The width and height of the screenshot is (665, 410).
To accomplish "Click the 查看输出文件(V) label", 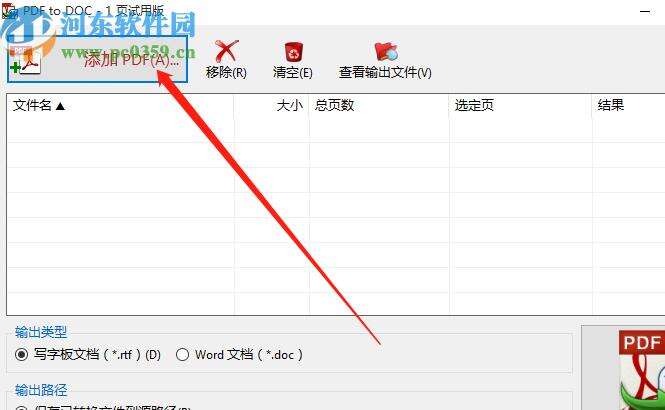I will pyautogui.click(x=385, y=73).
